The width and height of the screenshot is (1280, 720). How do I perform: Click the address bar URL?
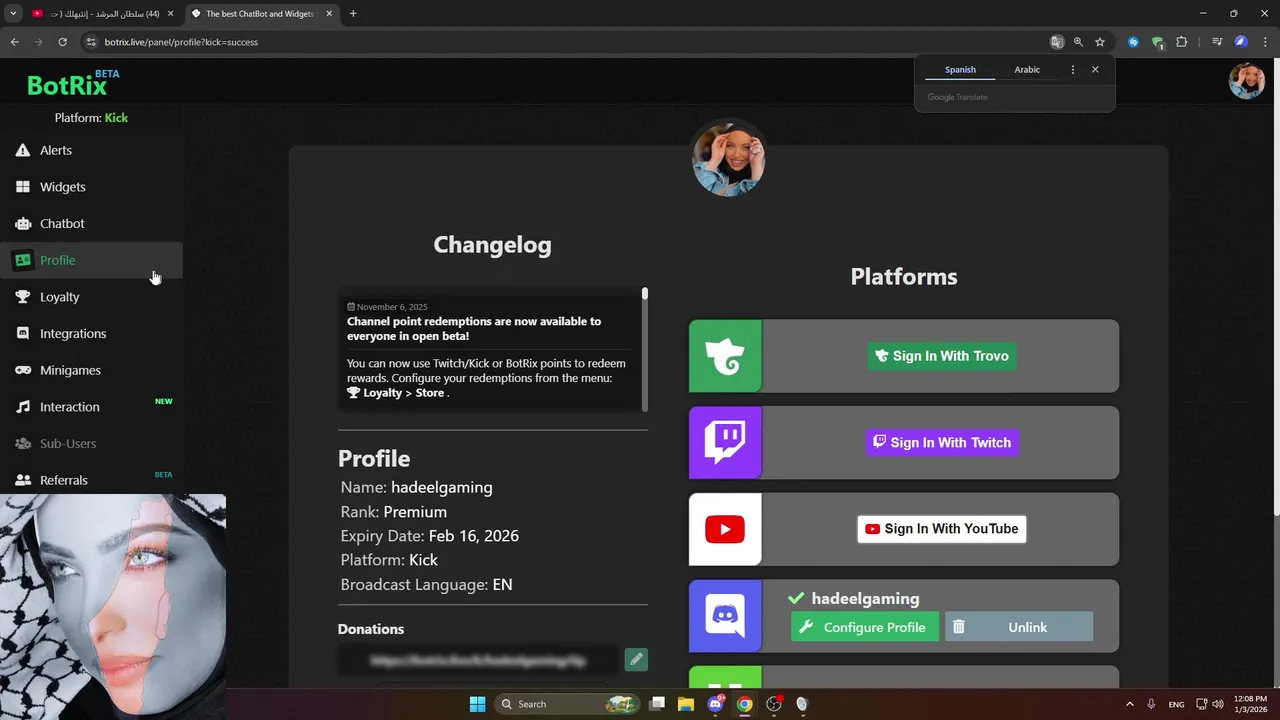point(182,42)
